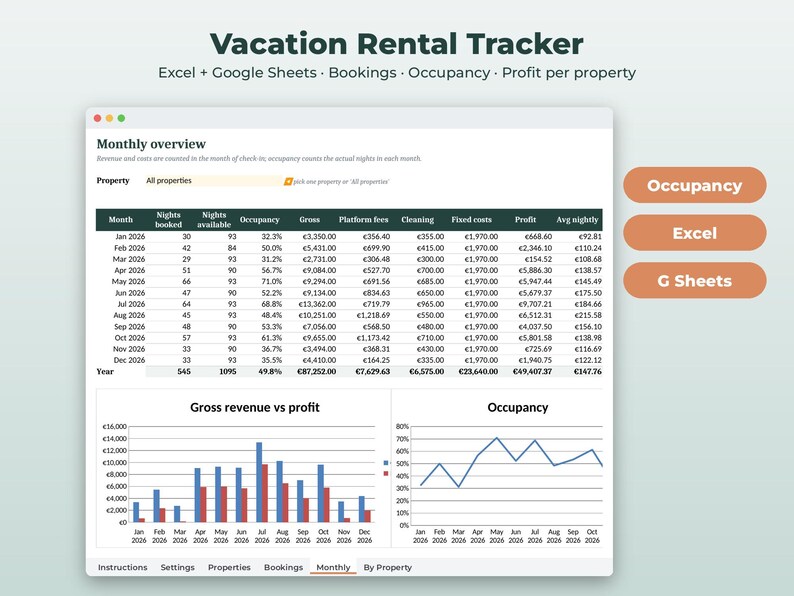
Task: Click the 'Gross revenue vs profit' chart title
Action: pyautogui.click(x=255, y=408)
